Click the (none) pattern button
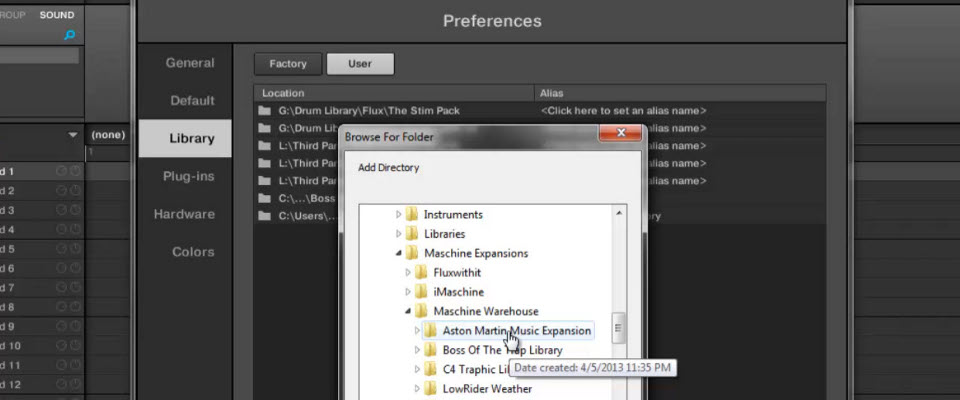 click(x=108, y=135)
